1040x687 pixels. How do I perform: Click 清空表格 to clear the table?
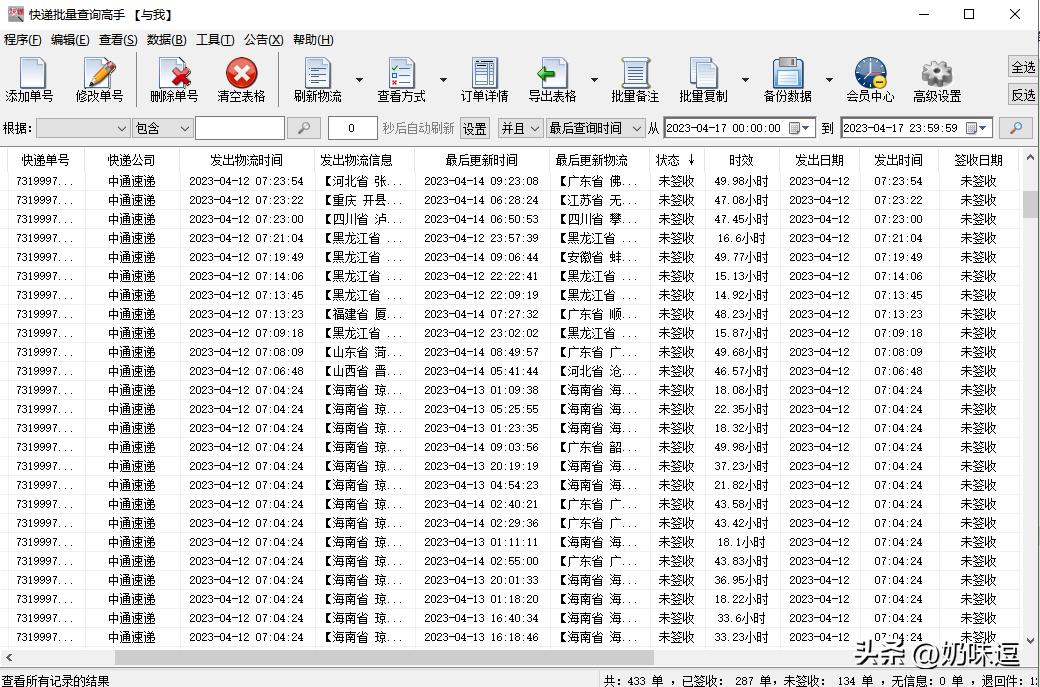[243, 78]
